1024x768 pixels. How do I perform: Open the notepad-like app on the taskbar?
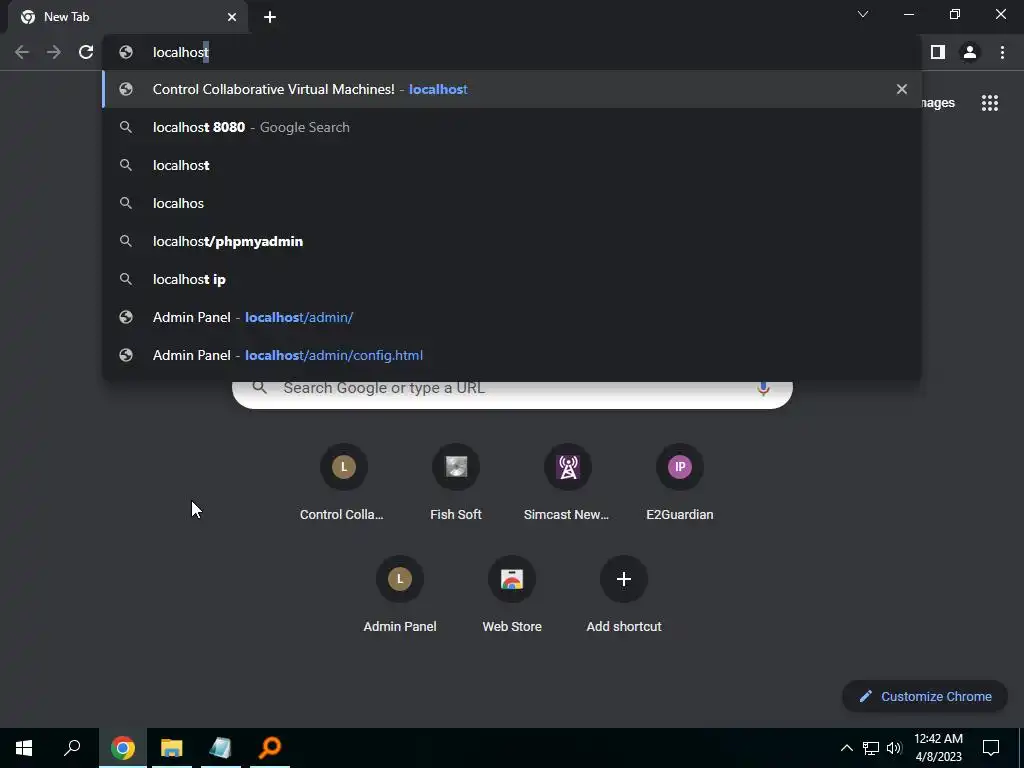point(221,748)
